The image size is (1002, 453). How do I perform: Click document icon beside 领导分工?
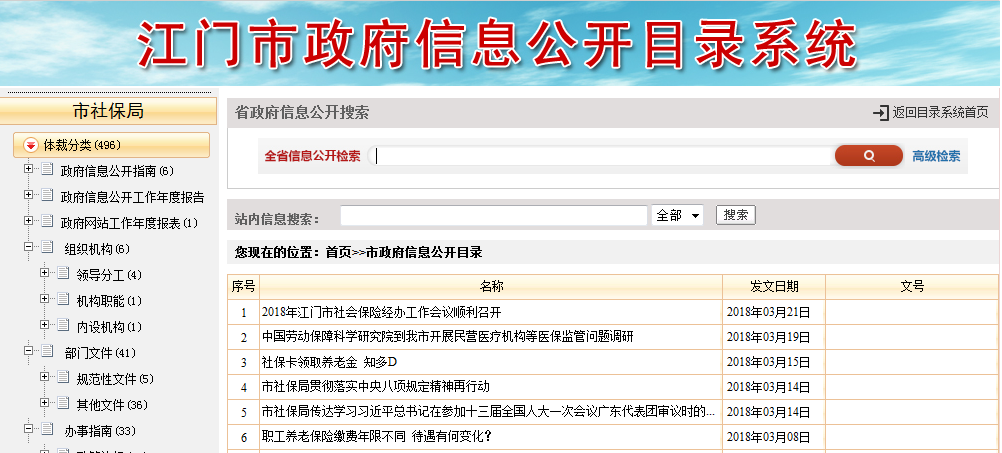(63, 274)
